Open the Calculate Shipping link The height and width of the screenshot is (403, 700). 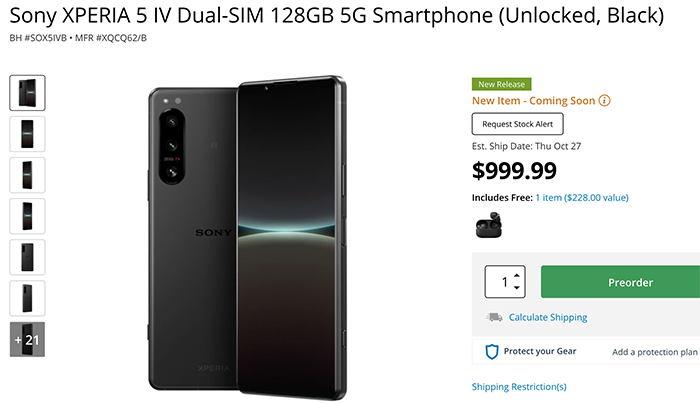click(548, 317)
